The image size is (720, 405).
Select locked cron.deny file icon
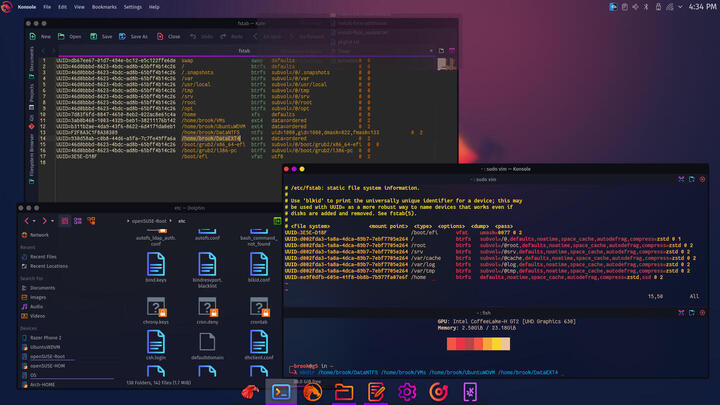click(208, 307)
